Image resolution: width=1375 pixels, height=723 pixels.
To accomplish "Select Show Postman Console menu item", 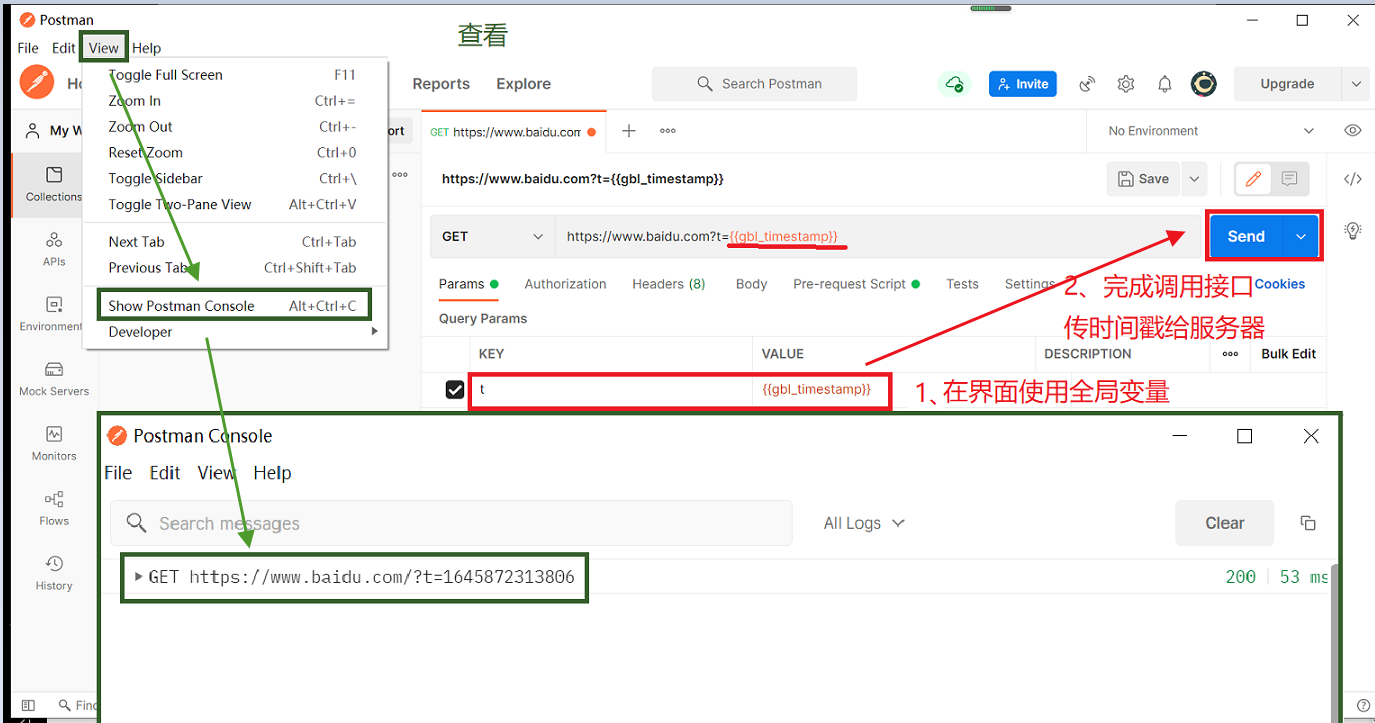I will (234, 306).
